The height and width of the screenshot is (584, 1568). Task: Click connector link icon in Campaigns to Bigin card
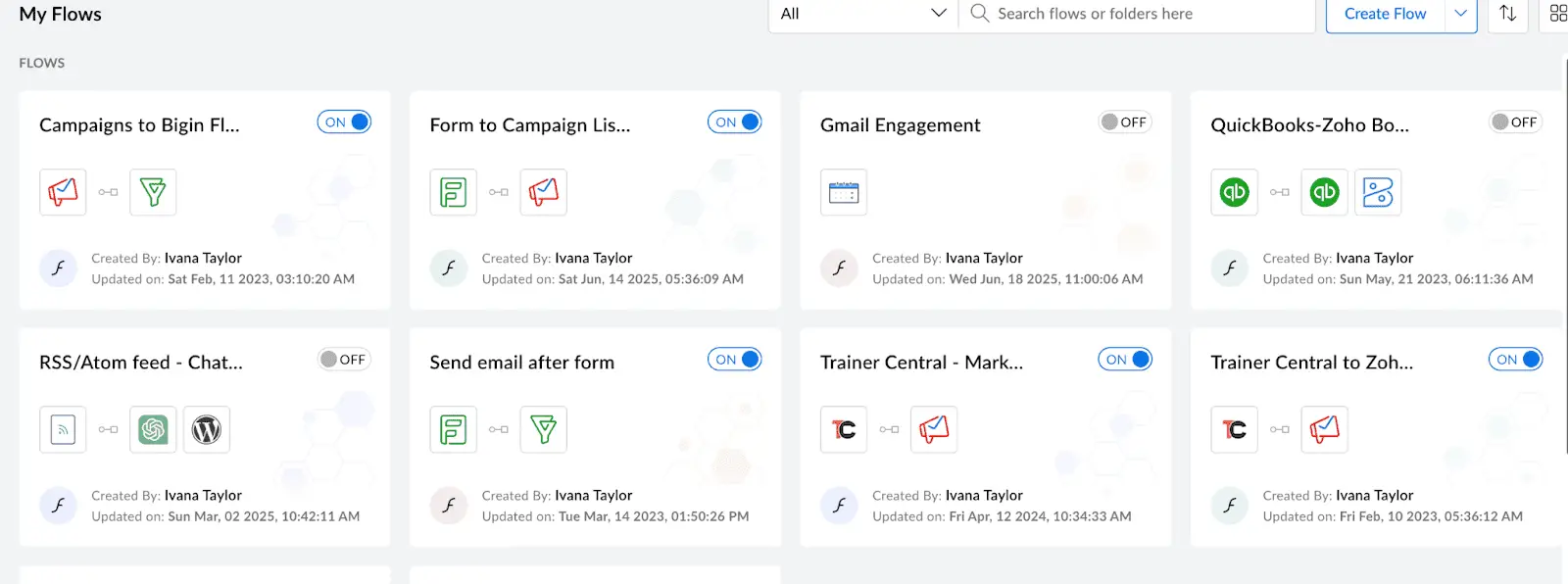pos(108,192)
